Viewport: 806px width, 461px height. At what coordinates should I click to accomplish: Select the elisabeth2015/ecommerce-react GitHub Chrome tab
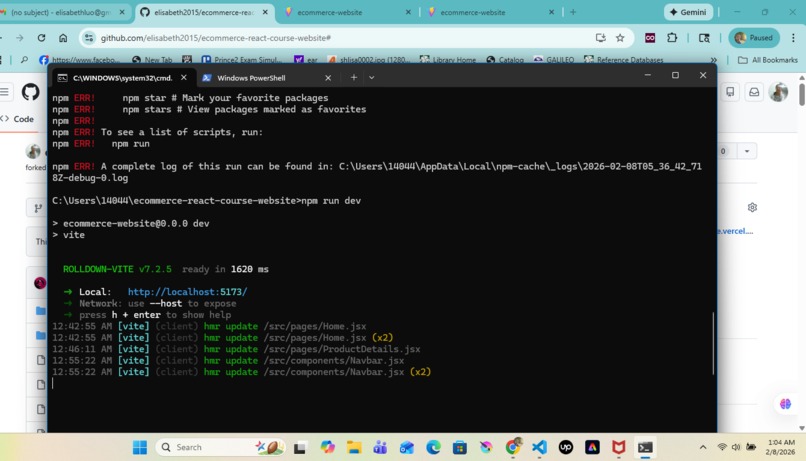click(x=204, y=12)
